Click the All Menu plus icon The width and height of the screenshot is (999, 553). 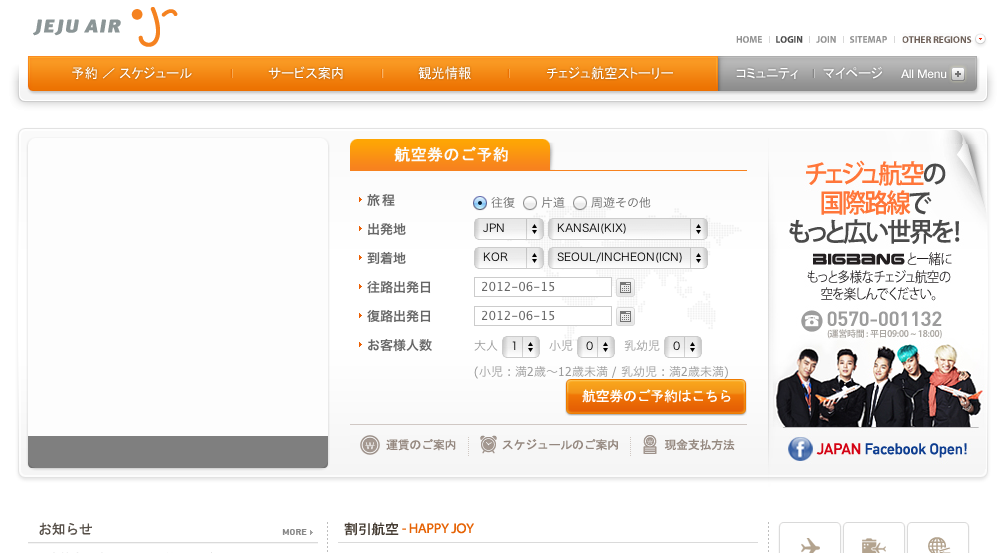tap(958, 74)
